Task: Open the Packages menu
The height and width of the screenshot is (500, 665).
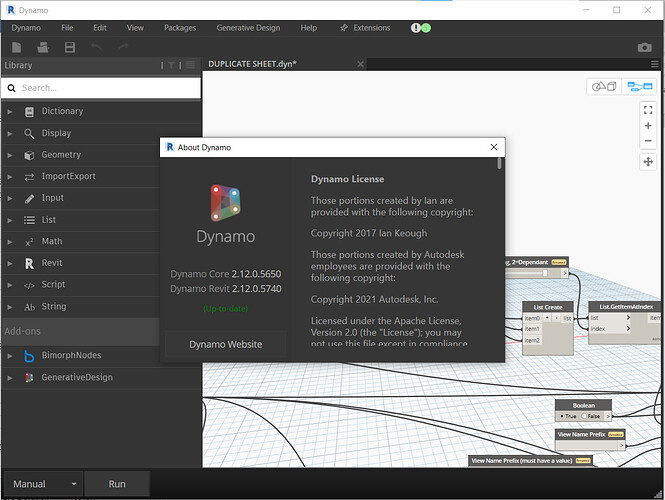Action: click(x=180, y=28)
